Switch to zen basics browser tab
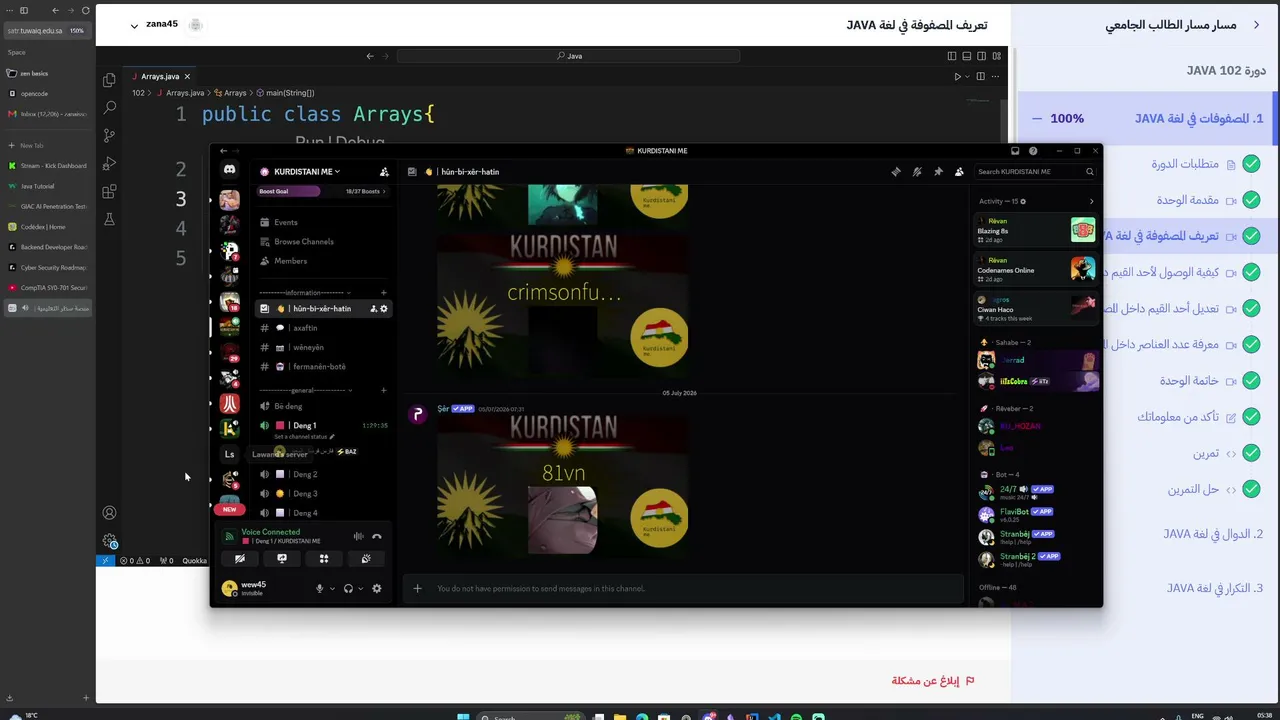 [x=48, y=73]
